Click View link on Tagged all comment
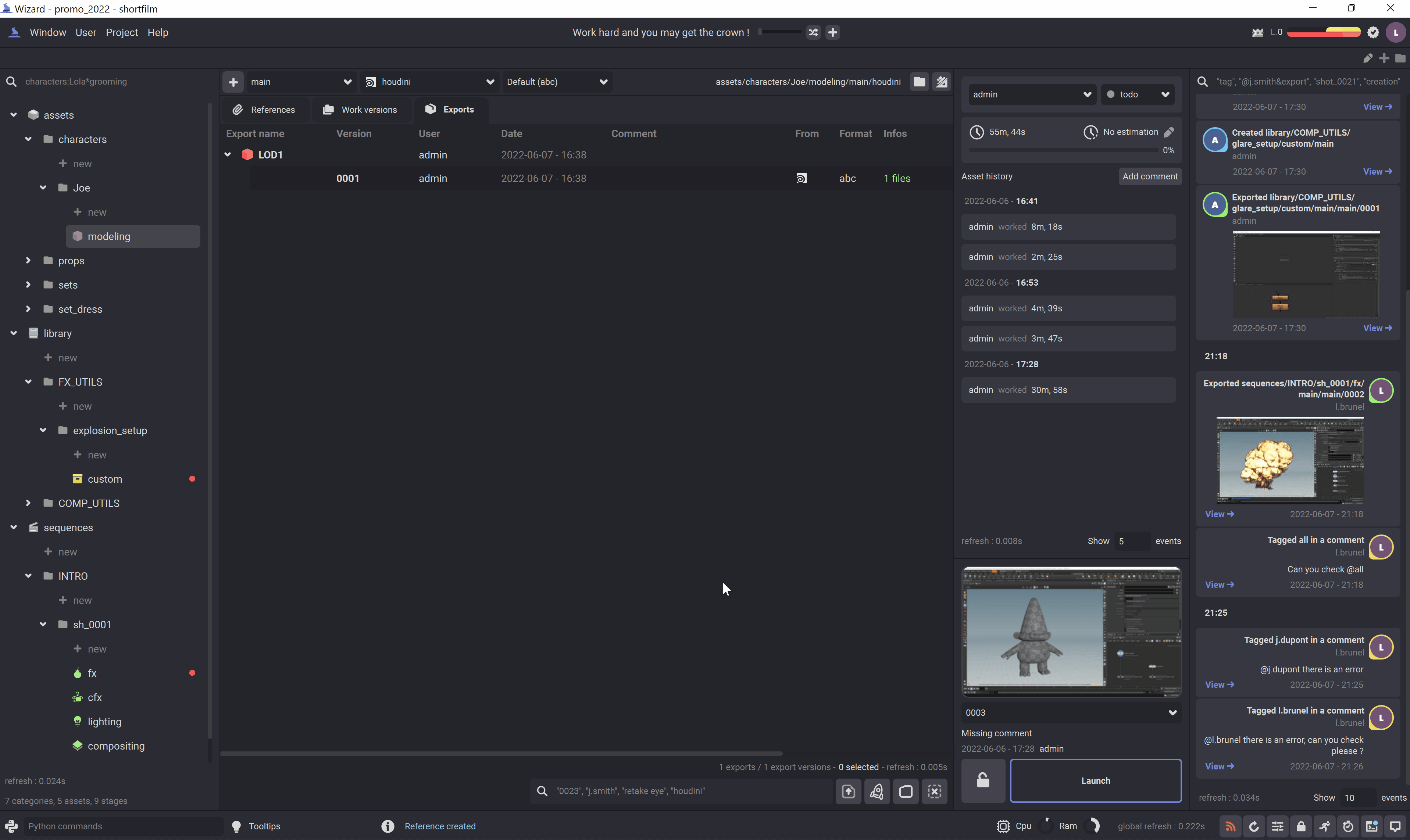This screenshot has height=840, width=1410. pos(1219,585)
